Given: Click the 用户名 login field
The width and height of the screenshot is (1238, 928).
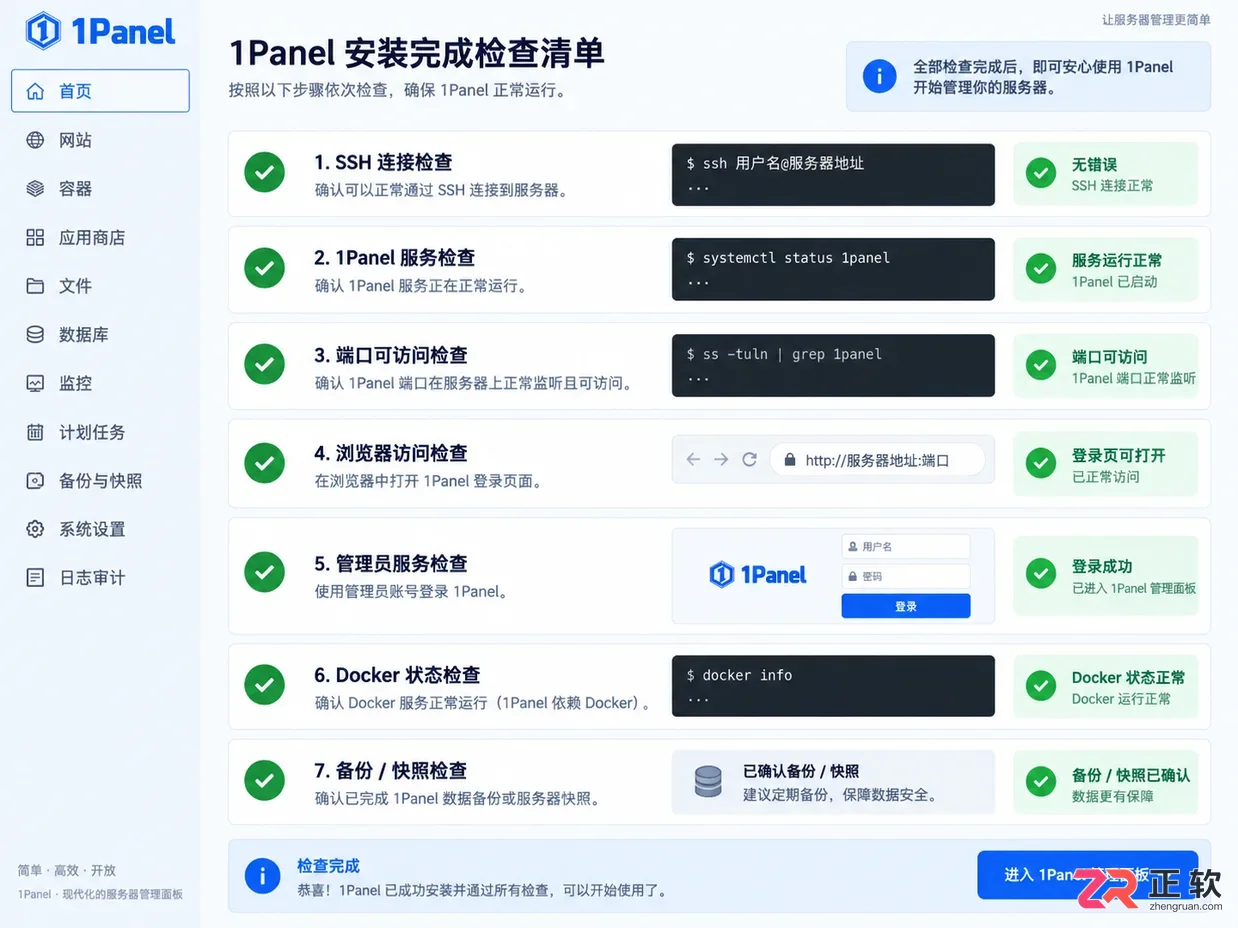Looking at the screenshot, I should tap(906, 546).
